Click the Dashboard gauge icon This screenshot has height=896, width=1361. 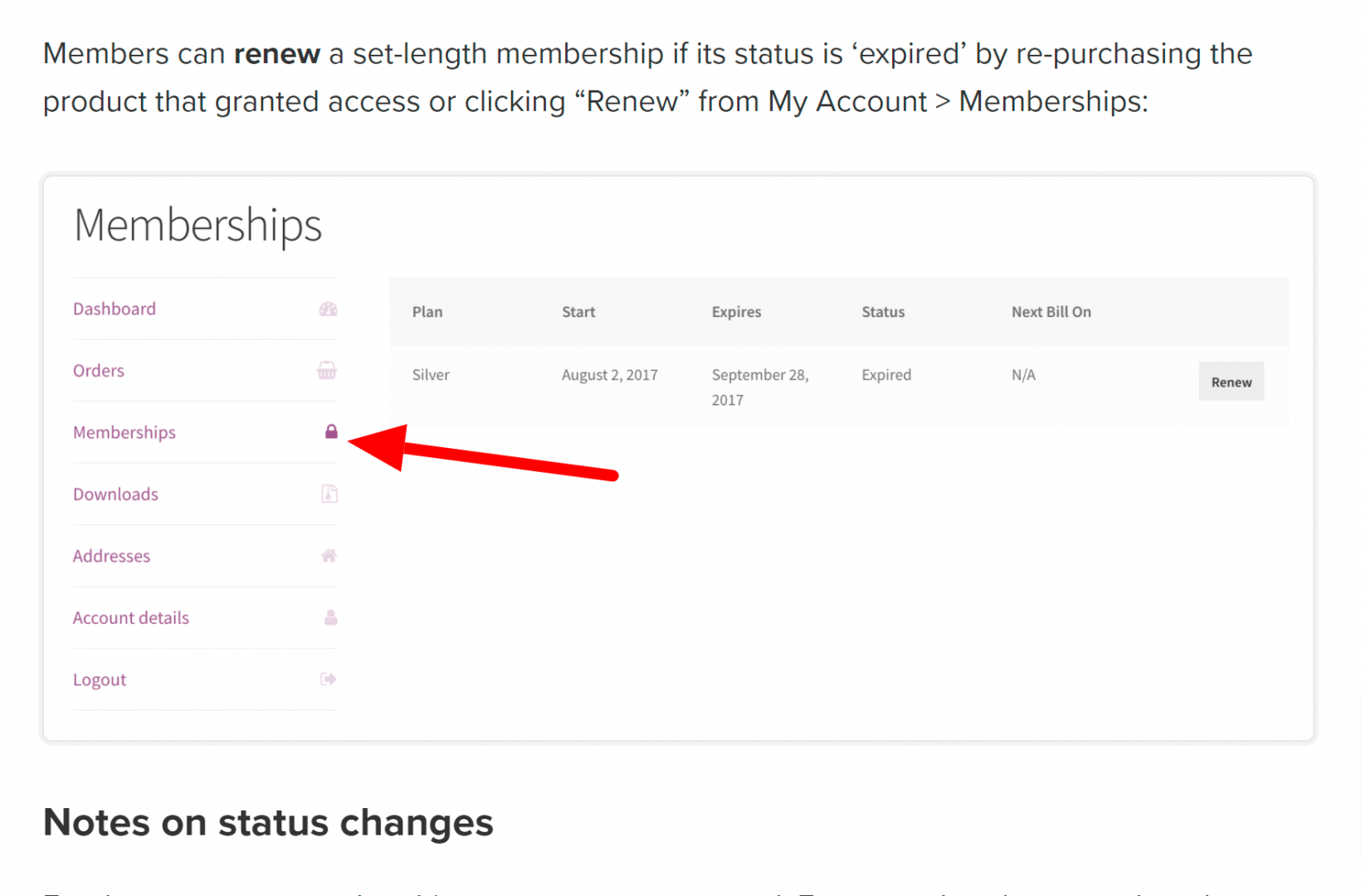coord(329,309)
